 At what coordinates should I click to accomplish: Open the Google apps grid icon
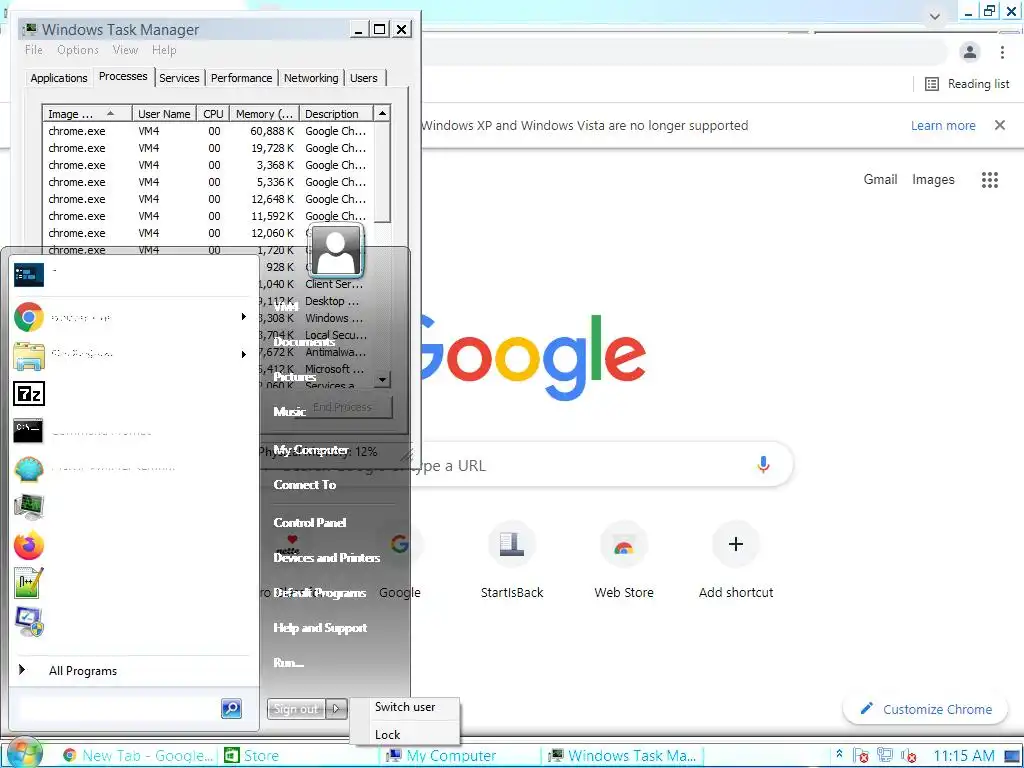click(989, 180)
